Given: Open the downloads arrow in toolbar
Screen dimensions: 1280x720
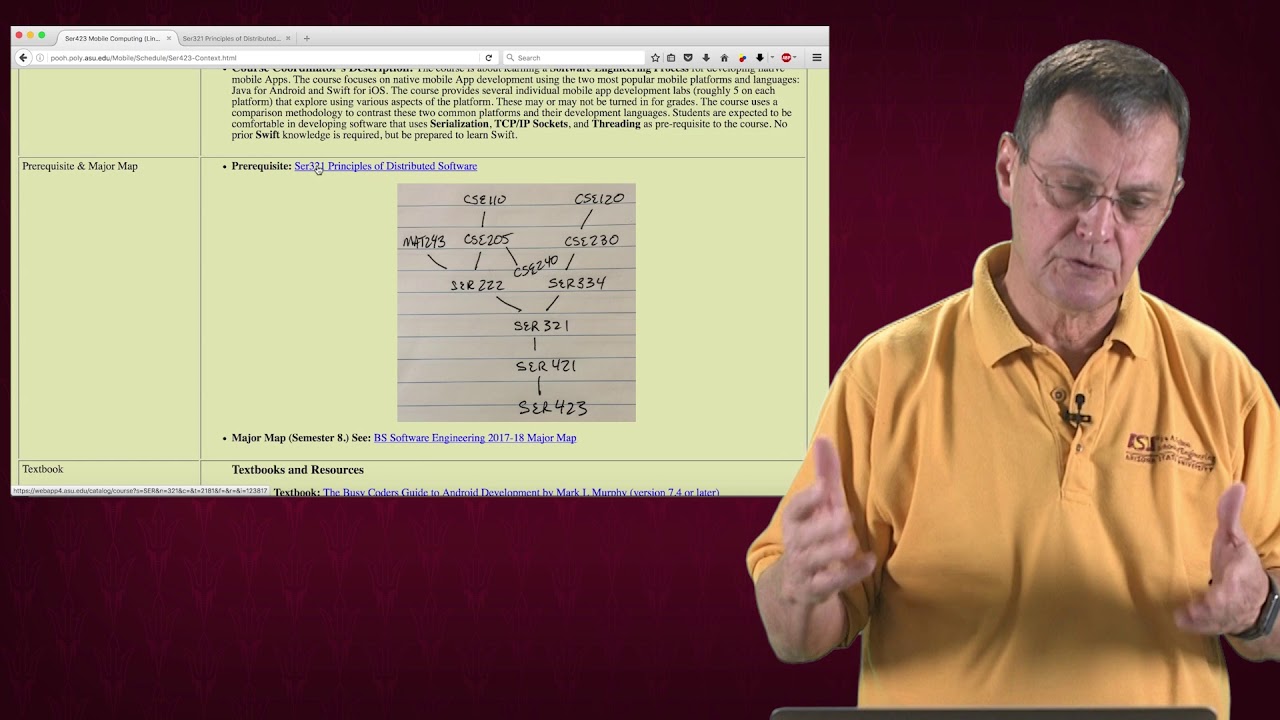Looking at the screenshot, I should click(706, 58).
